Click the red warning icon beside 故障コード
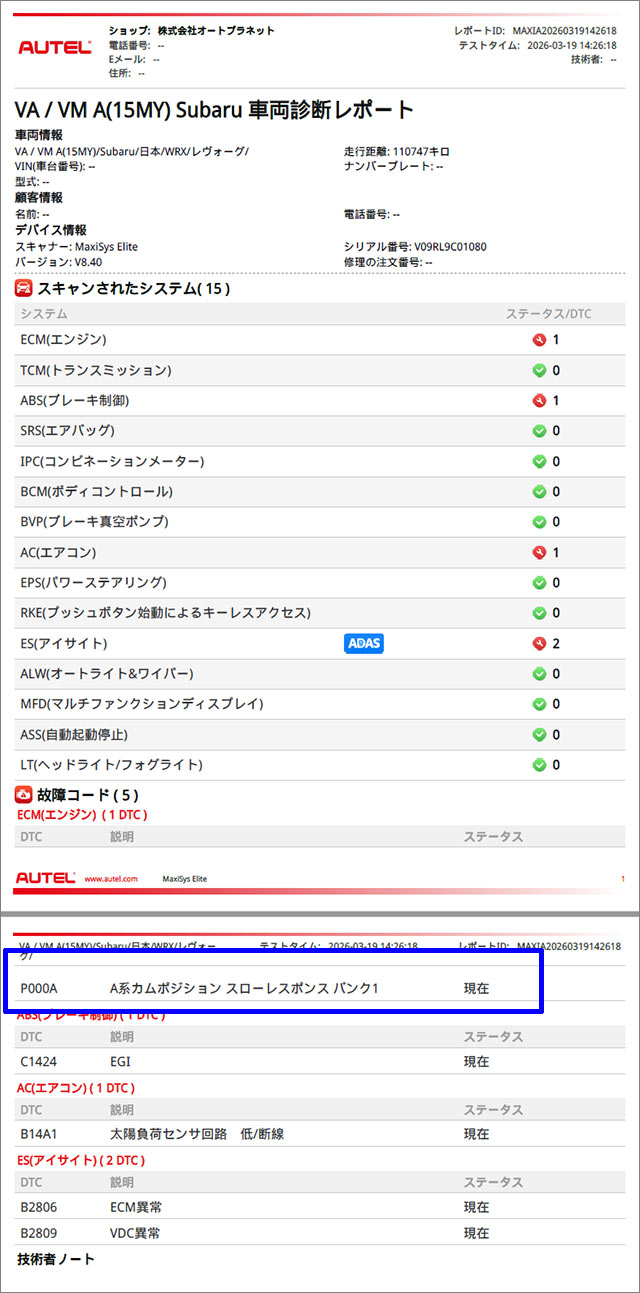Screen dimensions: 640x1293 click(x=24, y=796)
